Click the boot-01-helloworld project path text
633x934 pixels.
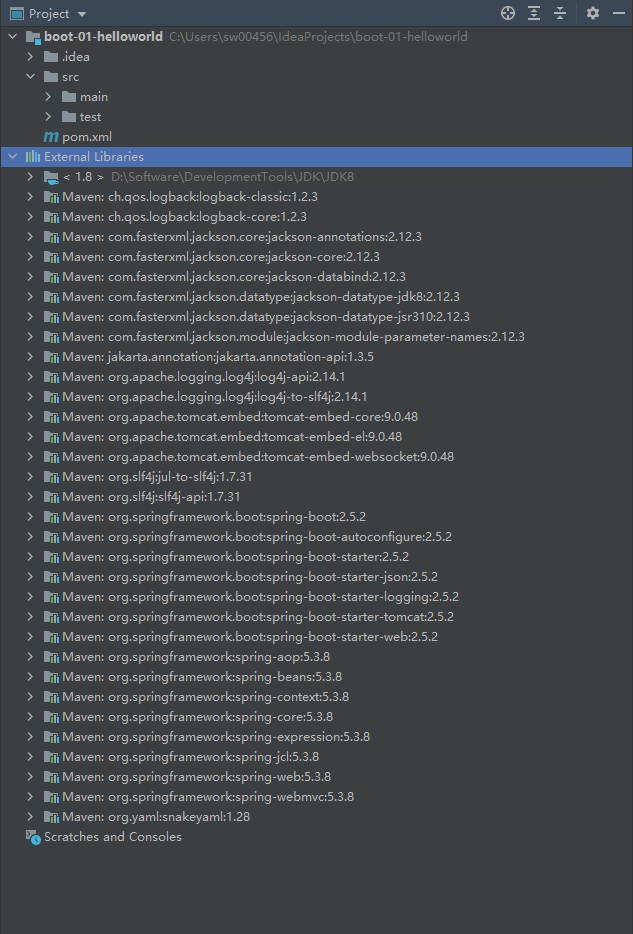tap(318, 37)
